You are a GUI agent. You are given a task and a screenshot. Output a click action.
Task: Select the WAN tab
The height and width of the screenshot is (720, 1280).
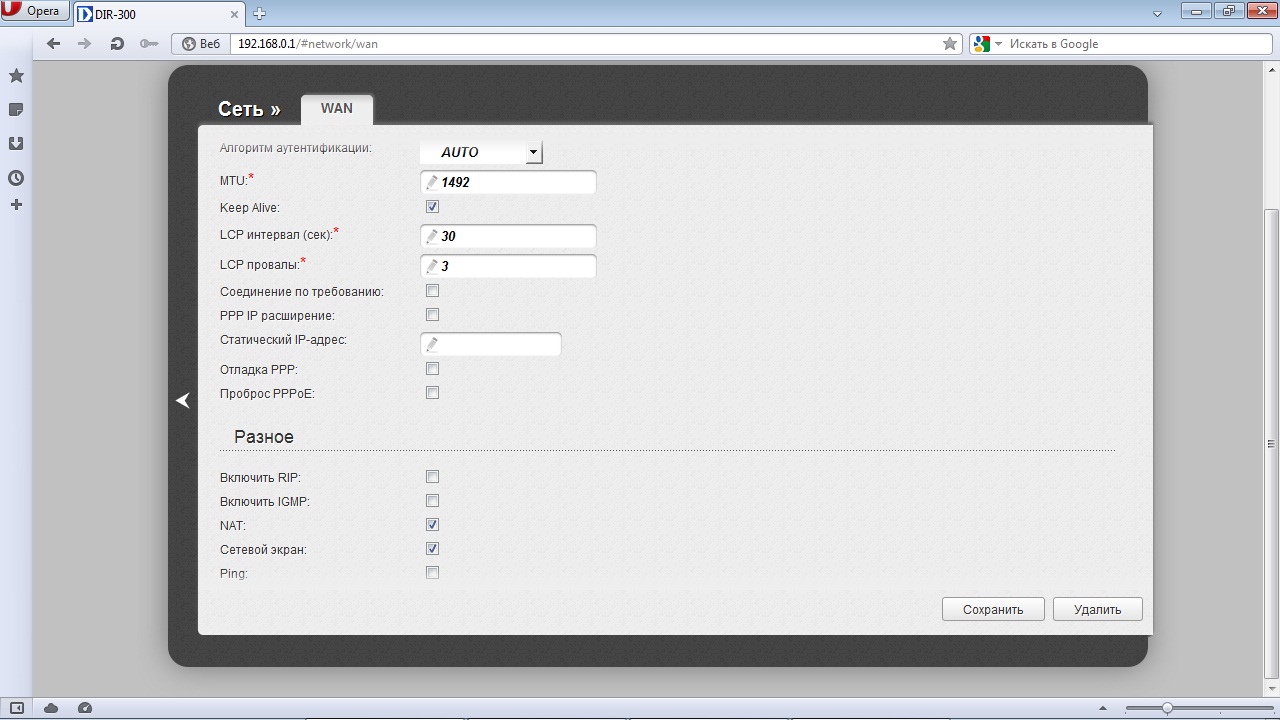(336, 109)
